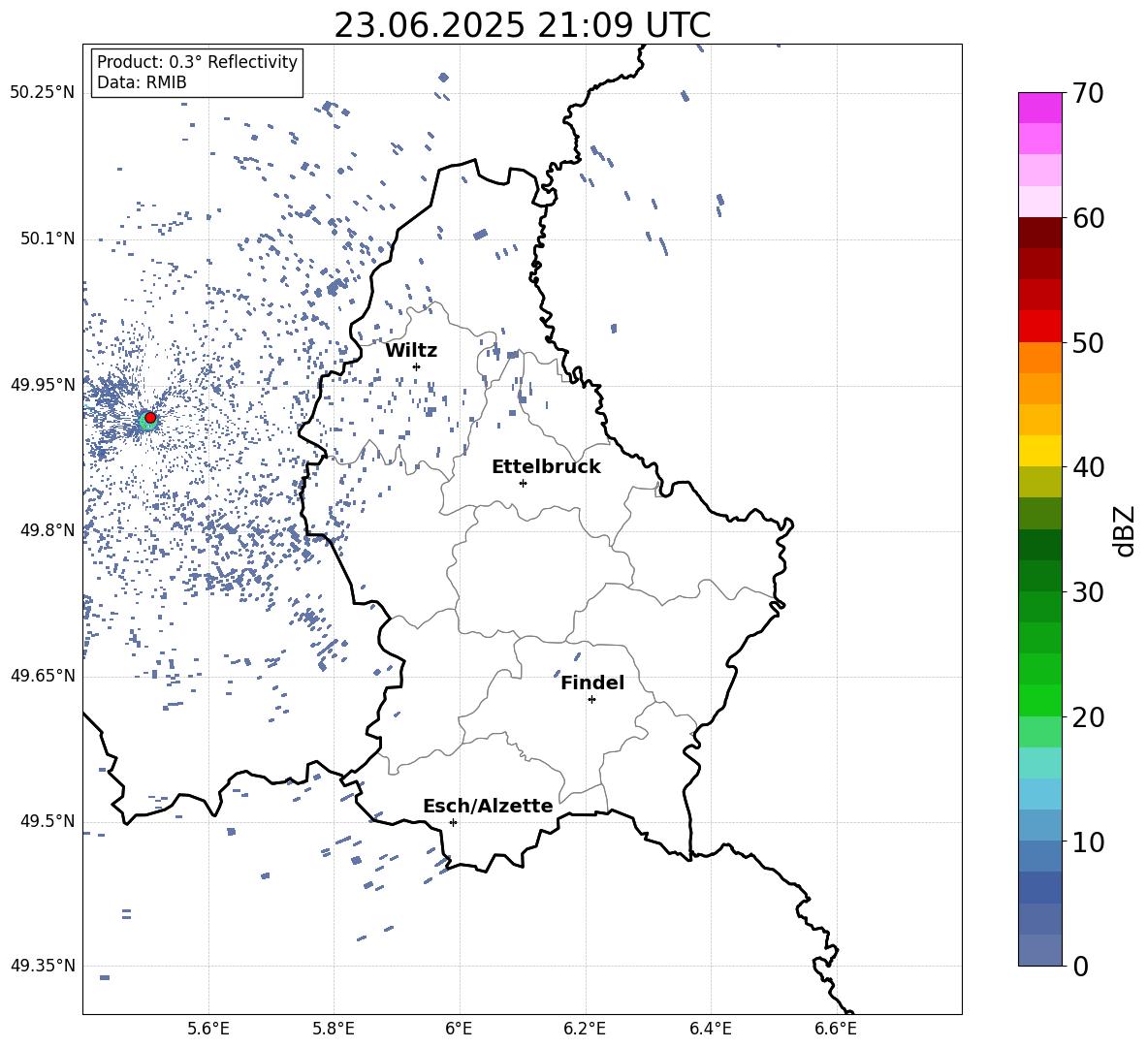1148x1048 pixels.
Task: Click the colorbar tick label '40'
Action: [1088, 467]
